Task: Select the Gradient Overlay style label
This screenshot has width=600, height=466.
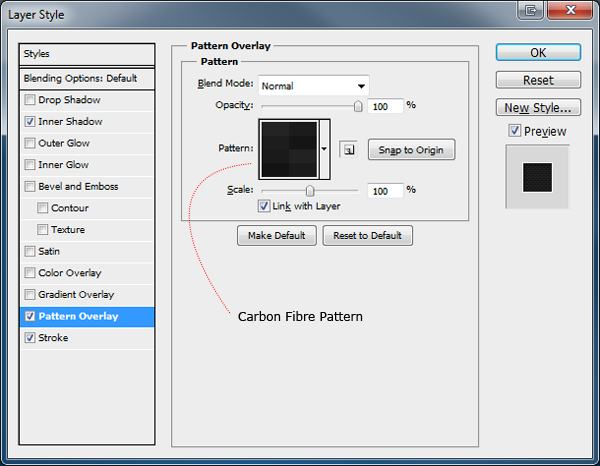Action: tap(76, 295)
